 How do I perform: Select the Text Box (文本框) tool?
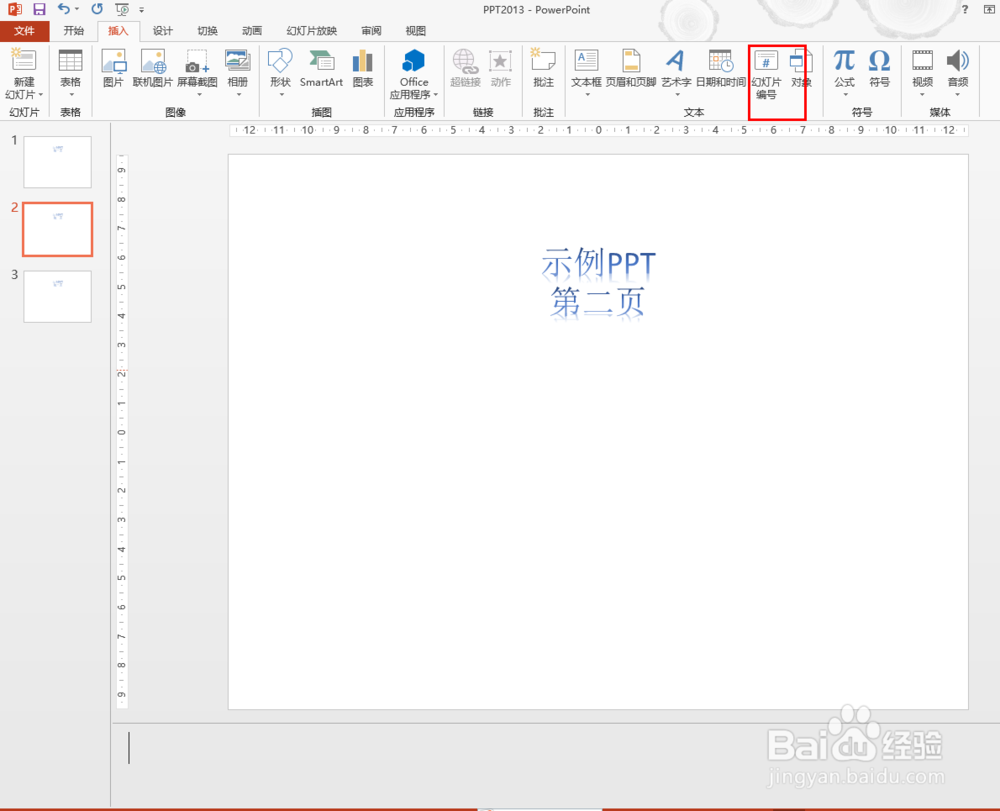(586, 69)
